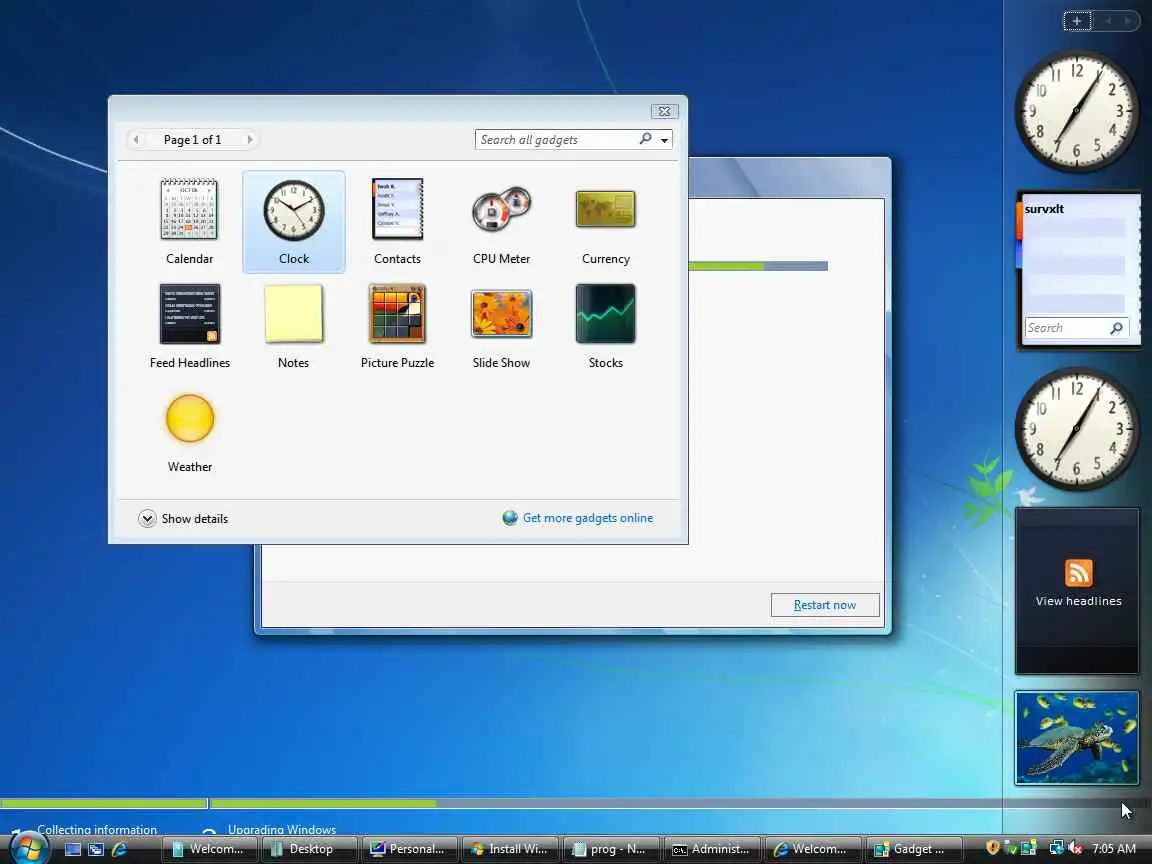Click the sidebar previous page arrow
The image size is (1152, 864).
1108,21
